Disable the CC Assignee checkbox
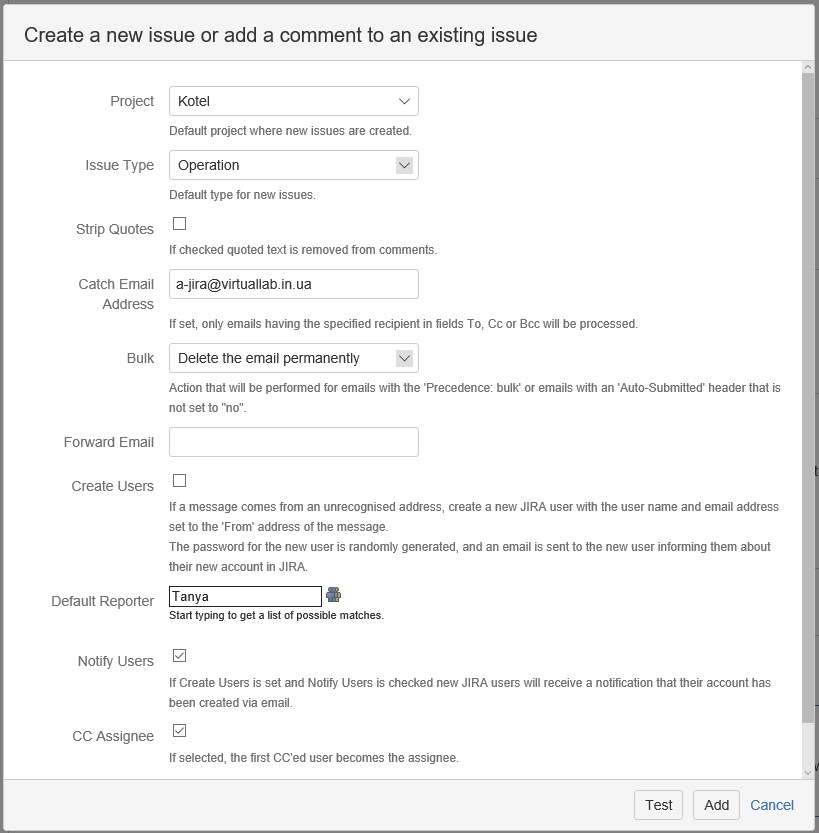Screen dimensions: 819x833 180,730
